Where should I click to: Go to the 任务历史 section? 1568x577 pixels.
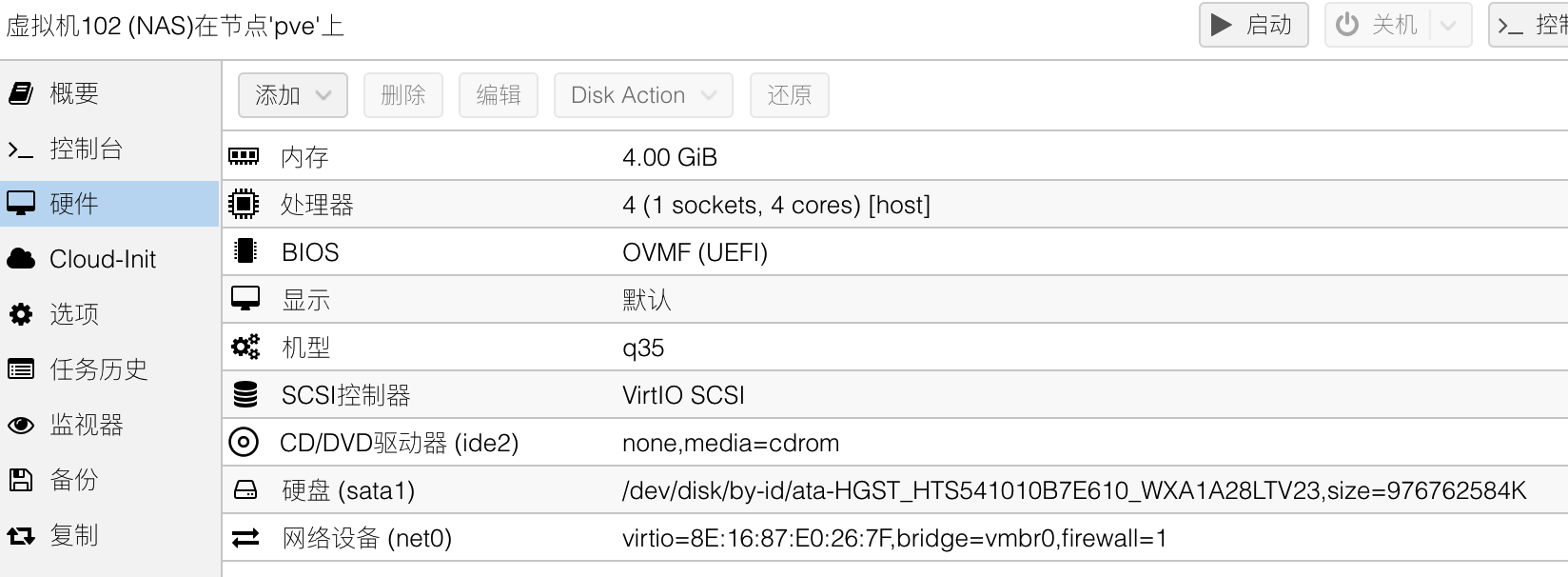99,369
